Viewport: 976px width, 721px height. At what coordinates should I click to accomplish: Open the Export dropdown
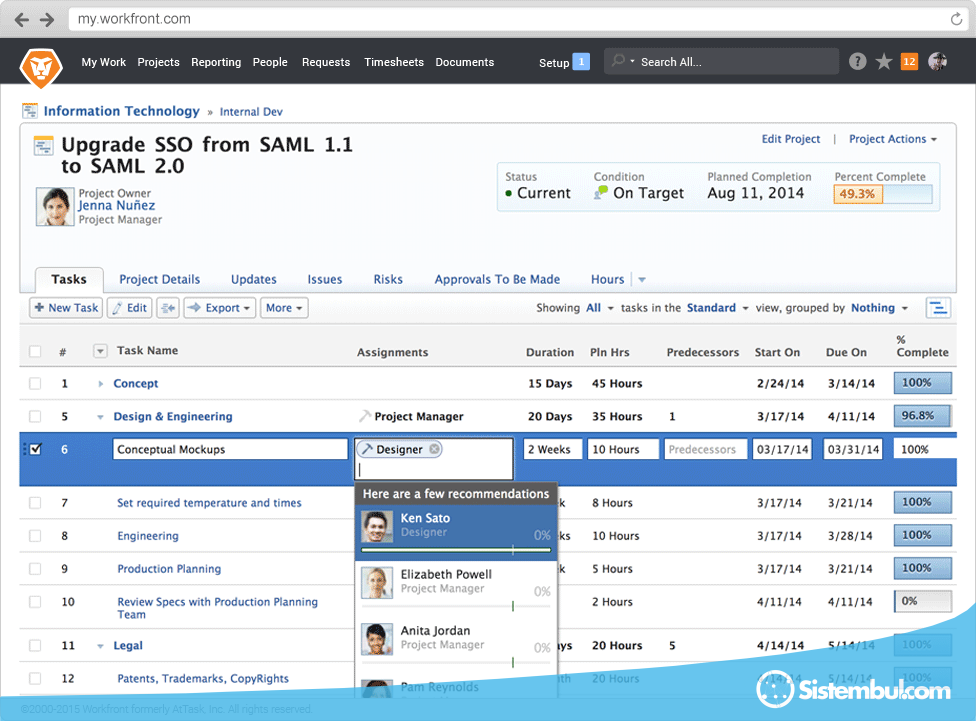(220, 308)
